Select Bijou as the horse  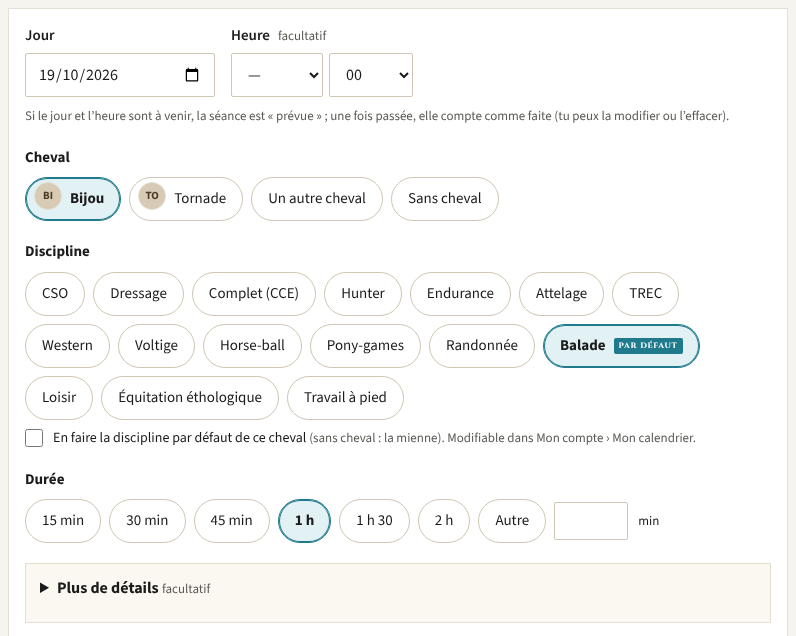(x=73, y=199)
